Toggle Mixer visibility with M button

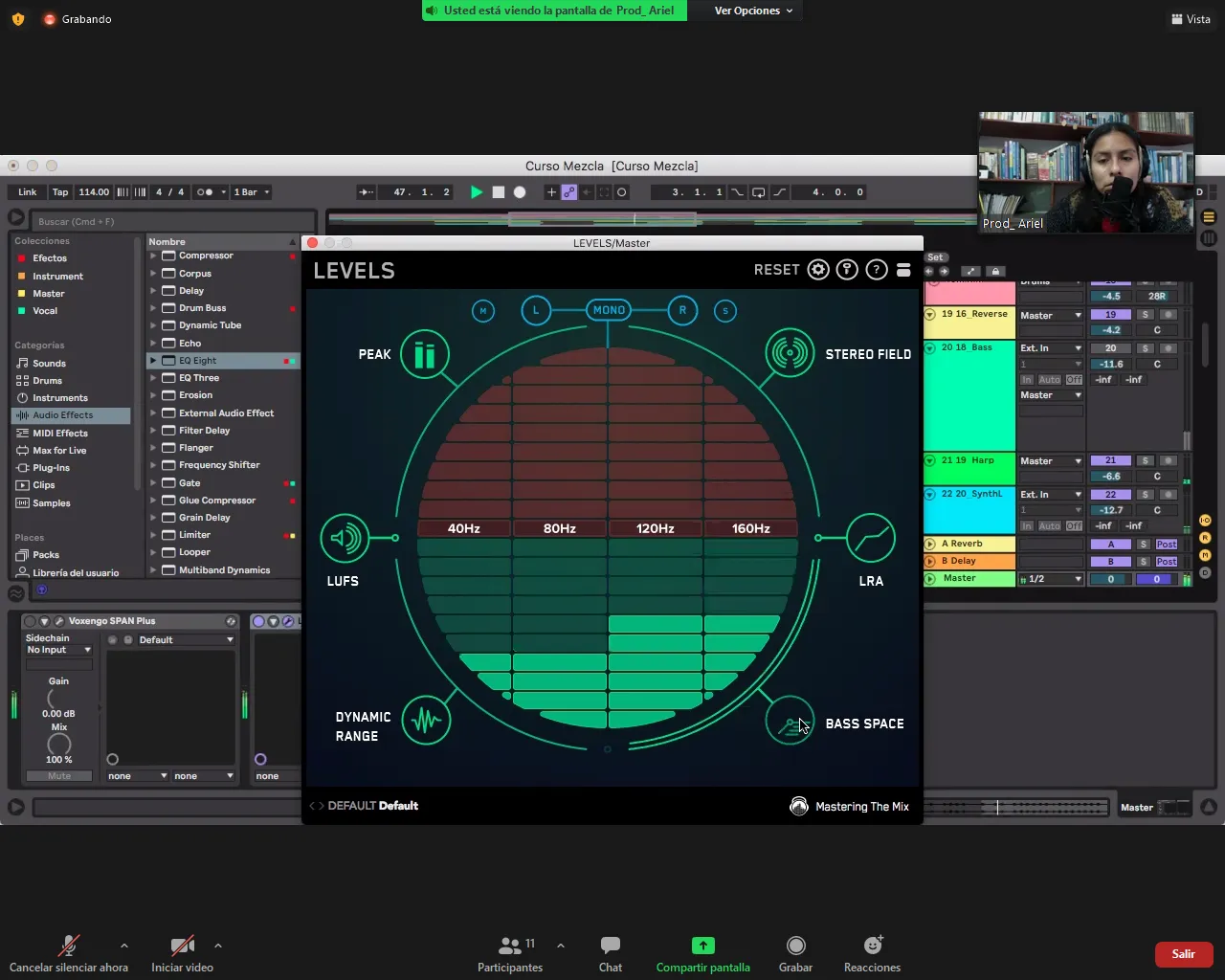(x=1205, y=555)
